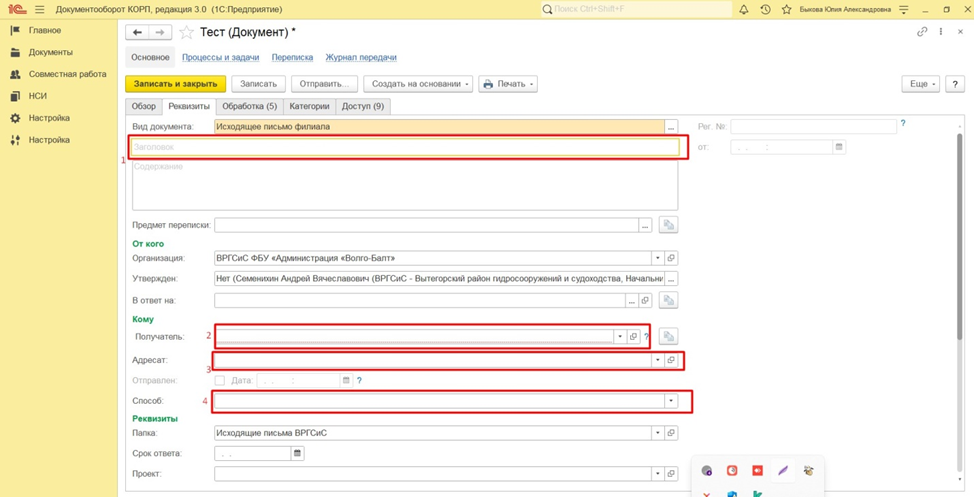
Task: Click the Отправить... button
Action: 325,84
